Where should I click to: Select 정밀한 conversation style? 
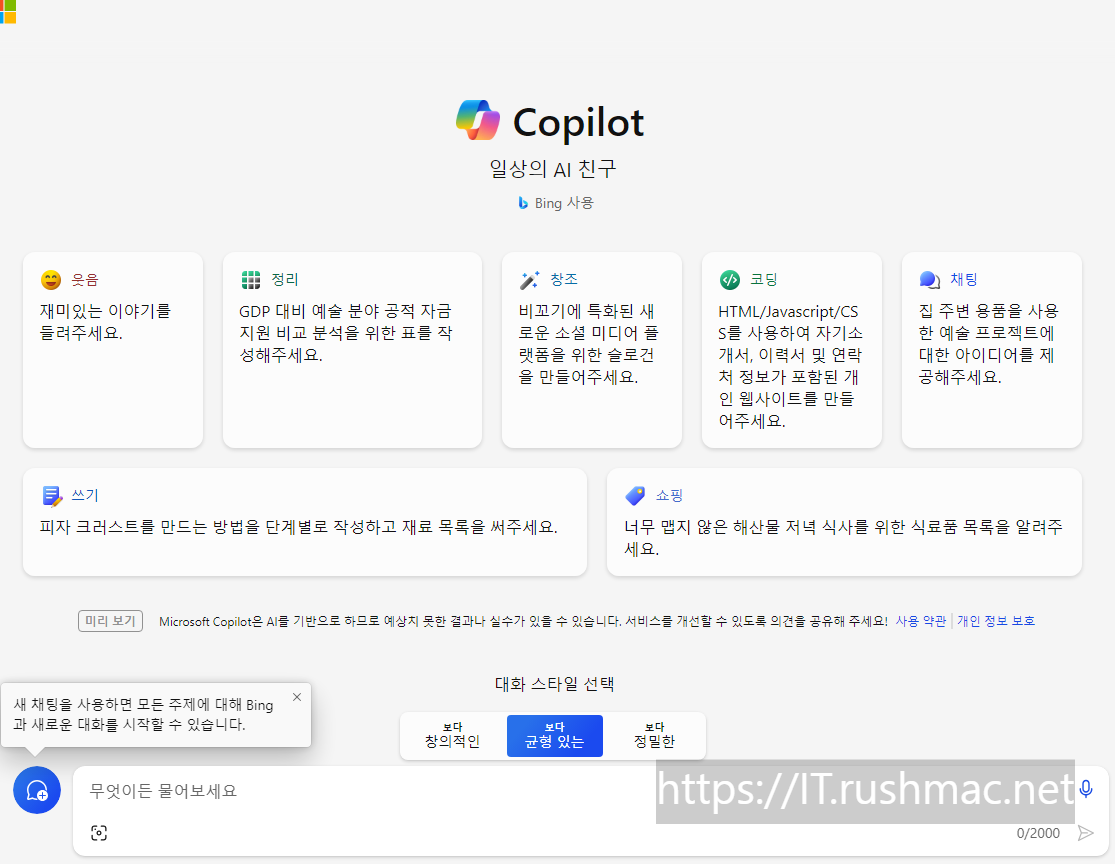tap(654, 736)
